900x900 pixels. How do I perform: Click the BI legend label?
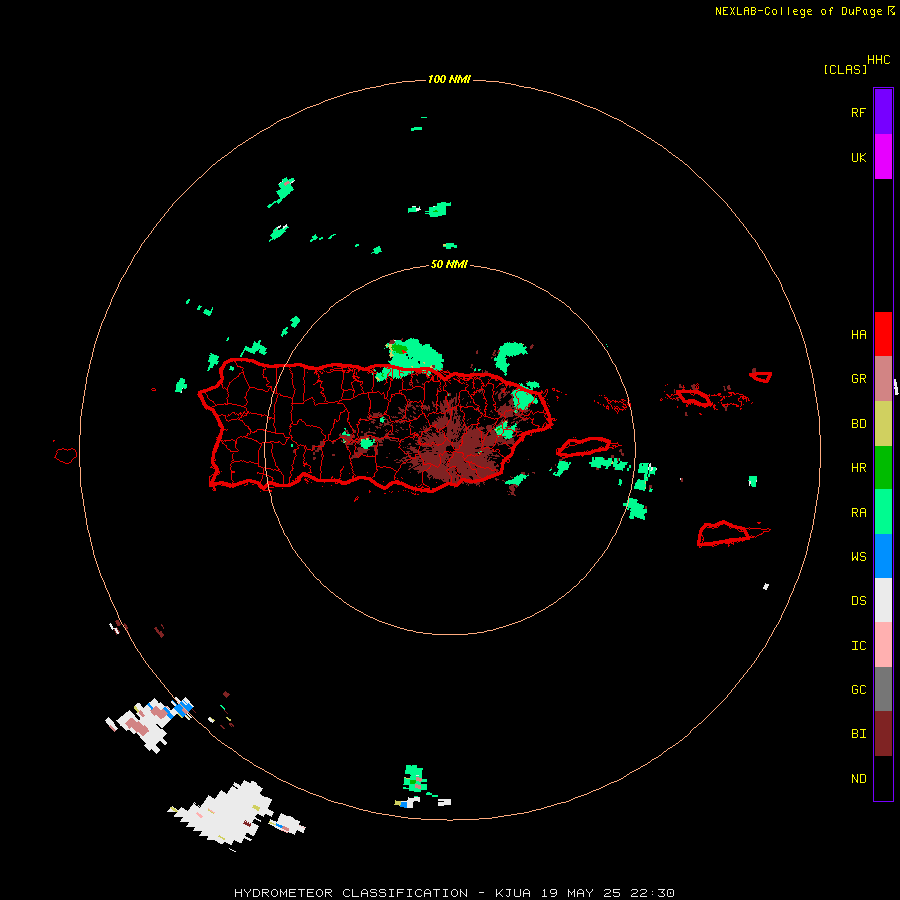coord(858,734)
